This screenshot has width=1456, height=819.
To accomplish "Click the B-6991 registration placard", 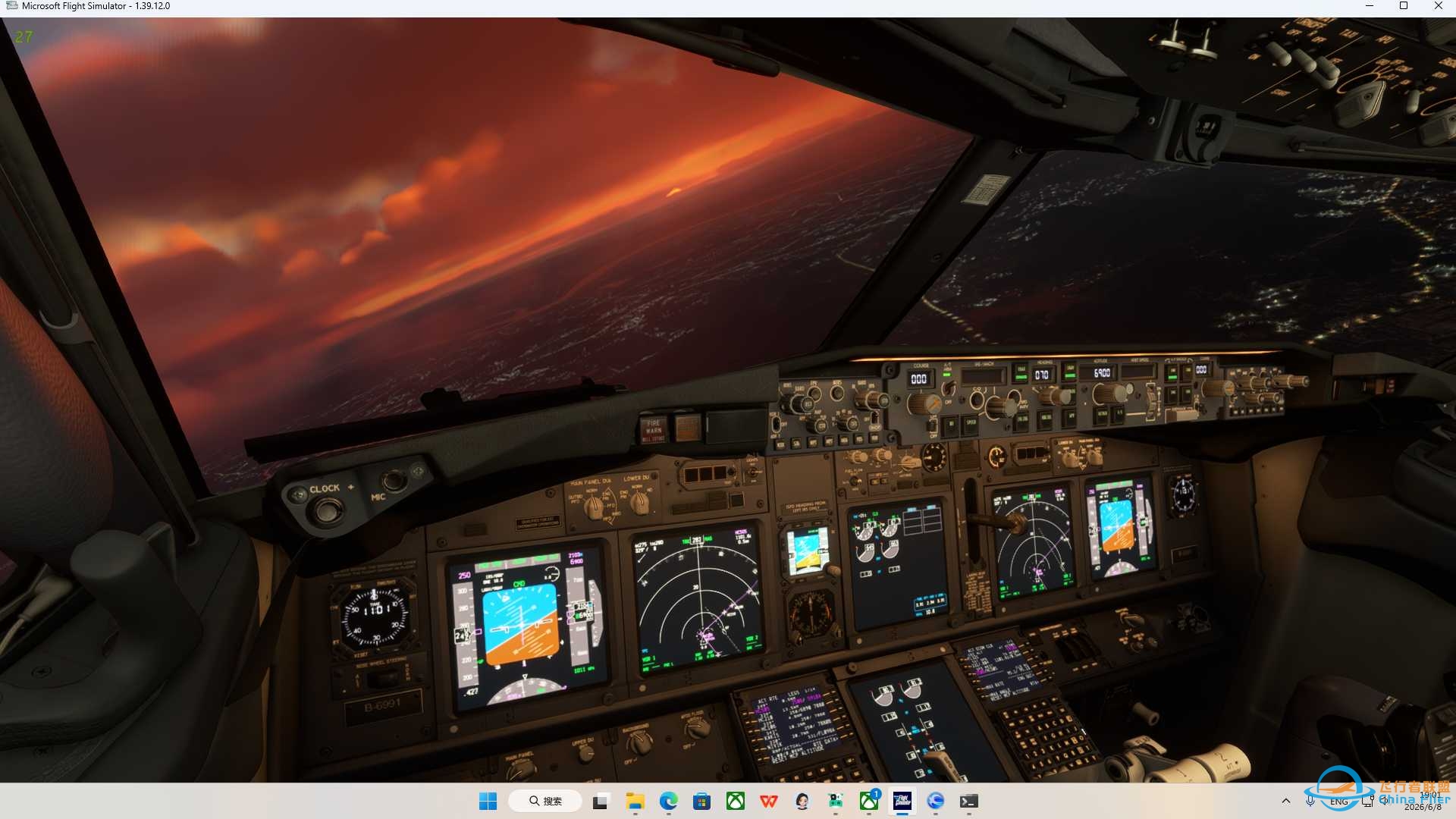I will [x=382, y=707].
